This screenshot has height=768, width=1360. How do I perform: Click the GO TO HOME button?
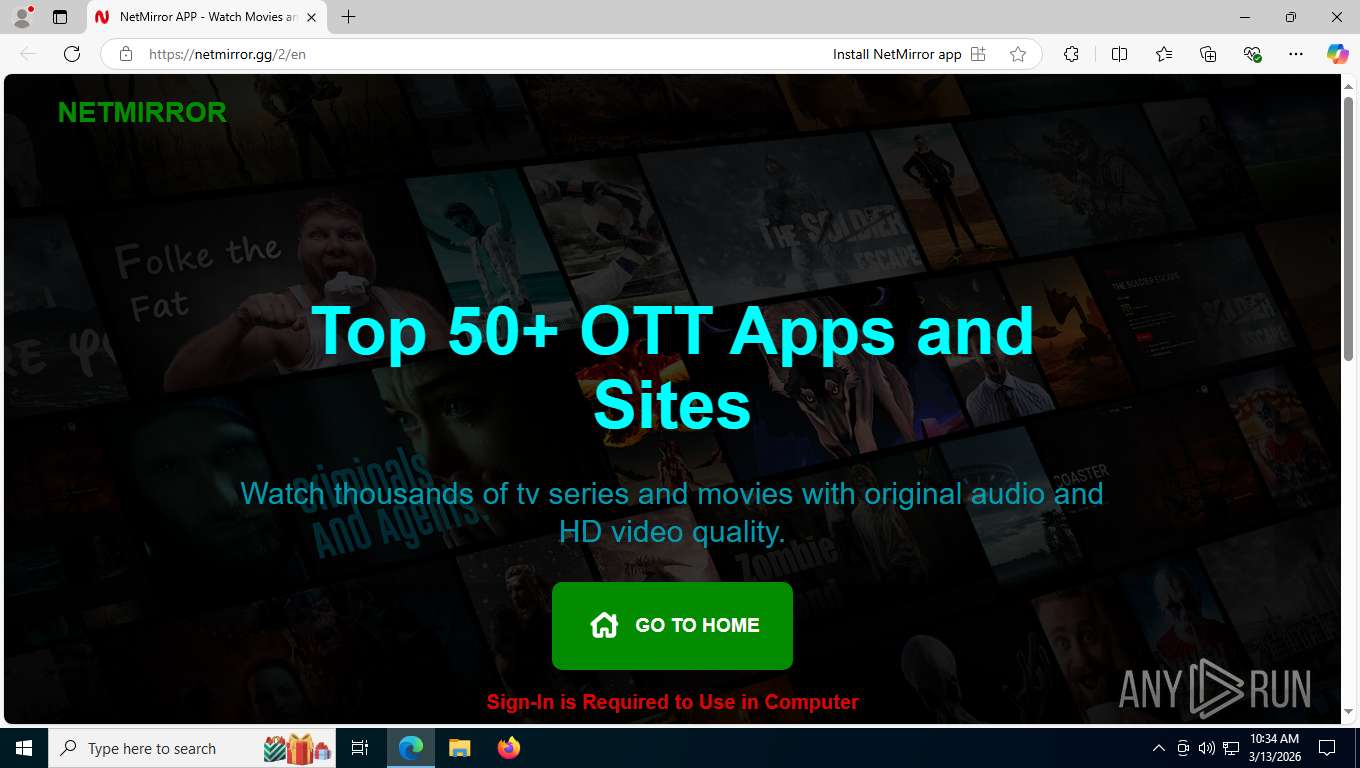coord(672,626)
